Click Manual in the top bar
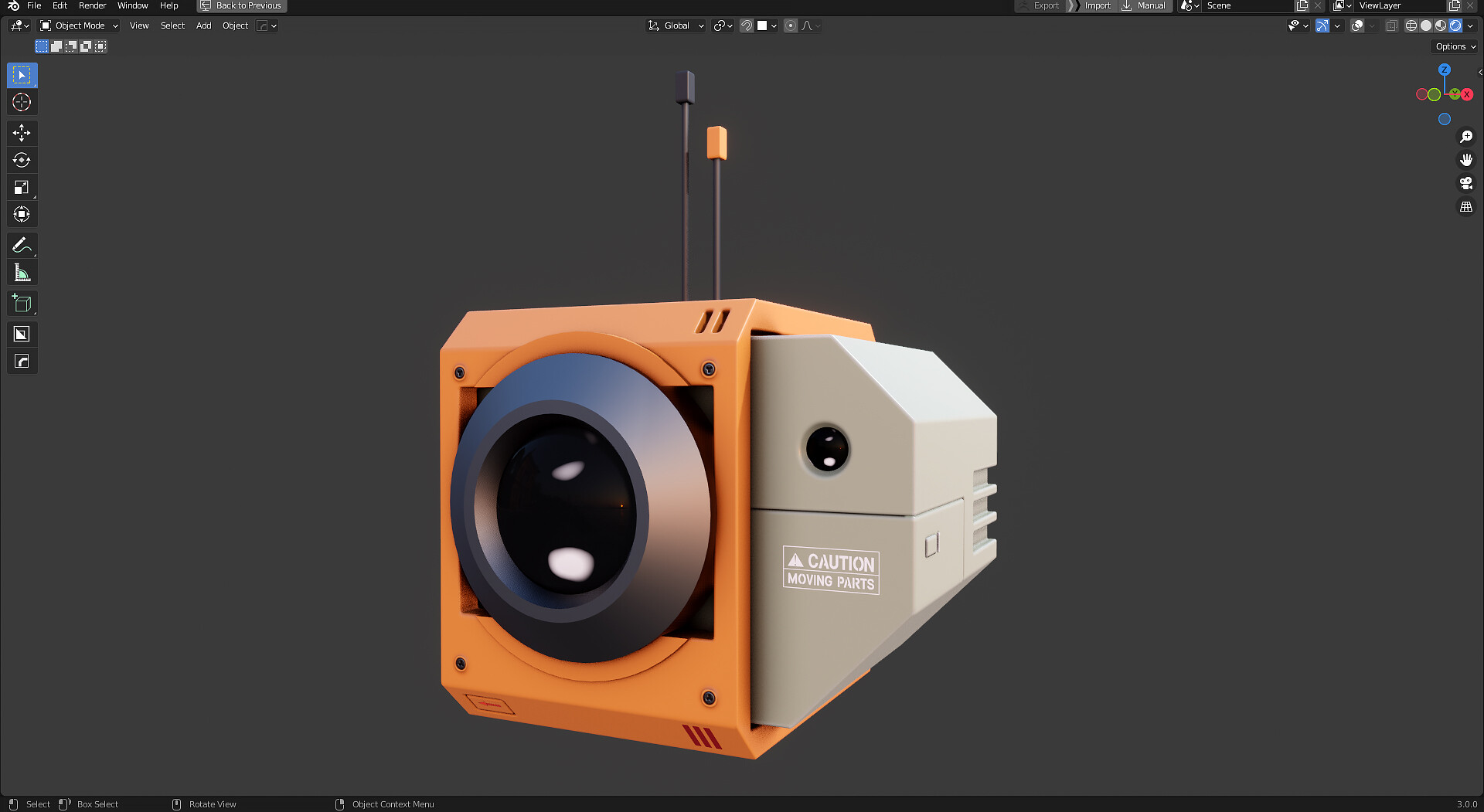Image resolution: width=1484 pixels, height=812 pixels. [1149, 5]
